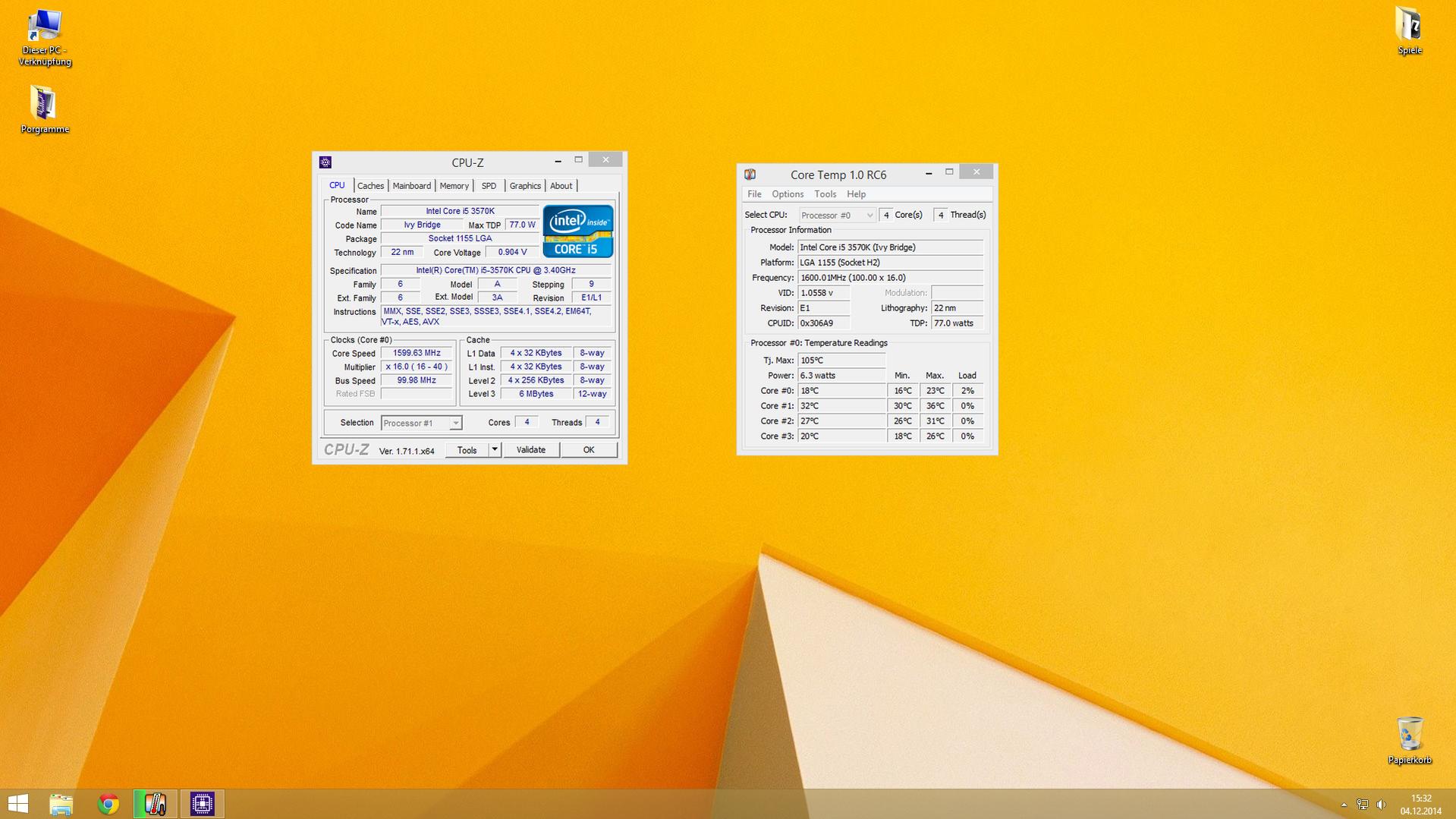This screenshot has width=1456, height=819.
Task: Click the CPUID value 0x306A9
Action: coord(824,323)
